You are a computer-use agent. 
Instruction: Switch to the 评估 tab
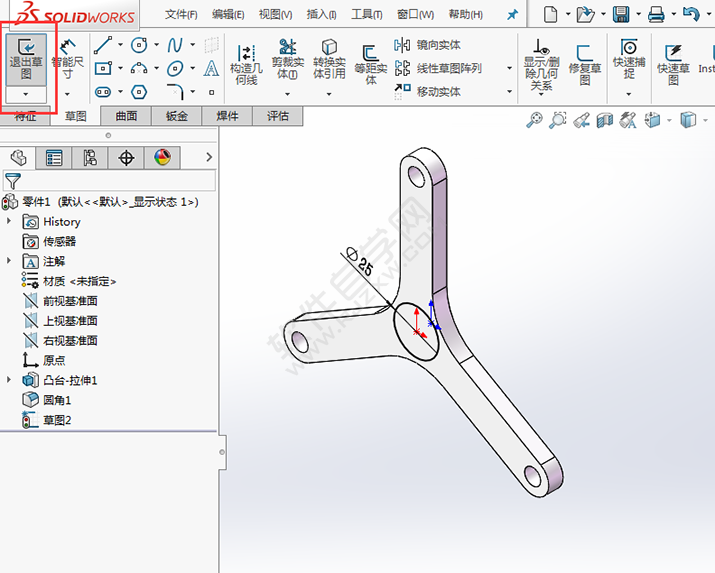278,116
